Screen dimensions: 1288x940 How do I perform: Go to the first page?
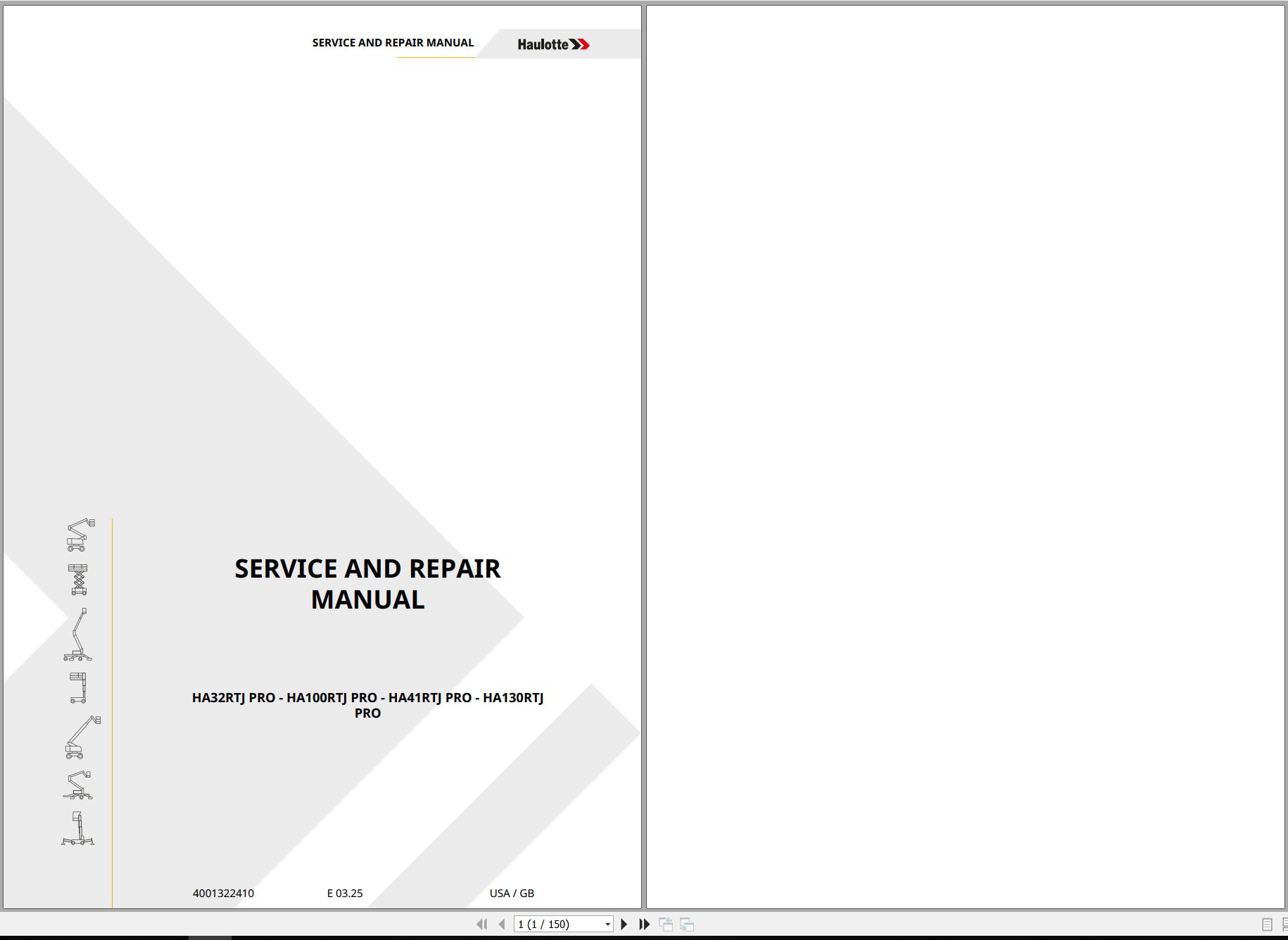click(x=481, y=924)
